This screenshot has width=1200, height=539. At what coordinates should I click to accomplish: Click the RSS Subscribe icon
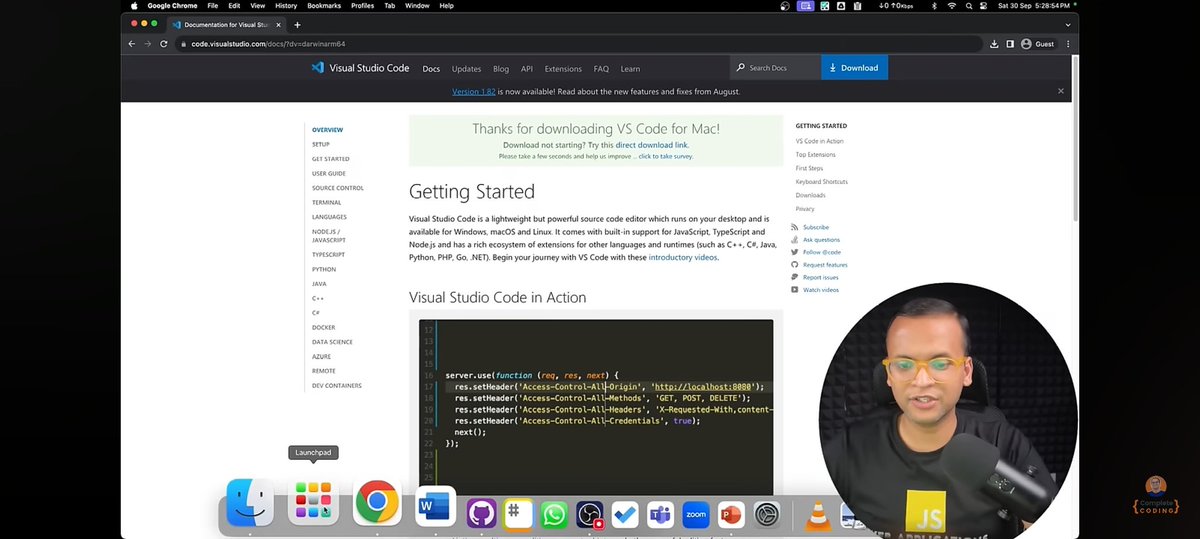click(x=795, y=227)
